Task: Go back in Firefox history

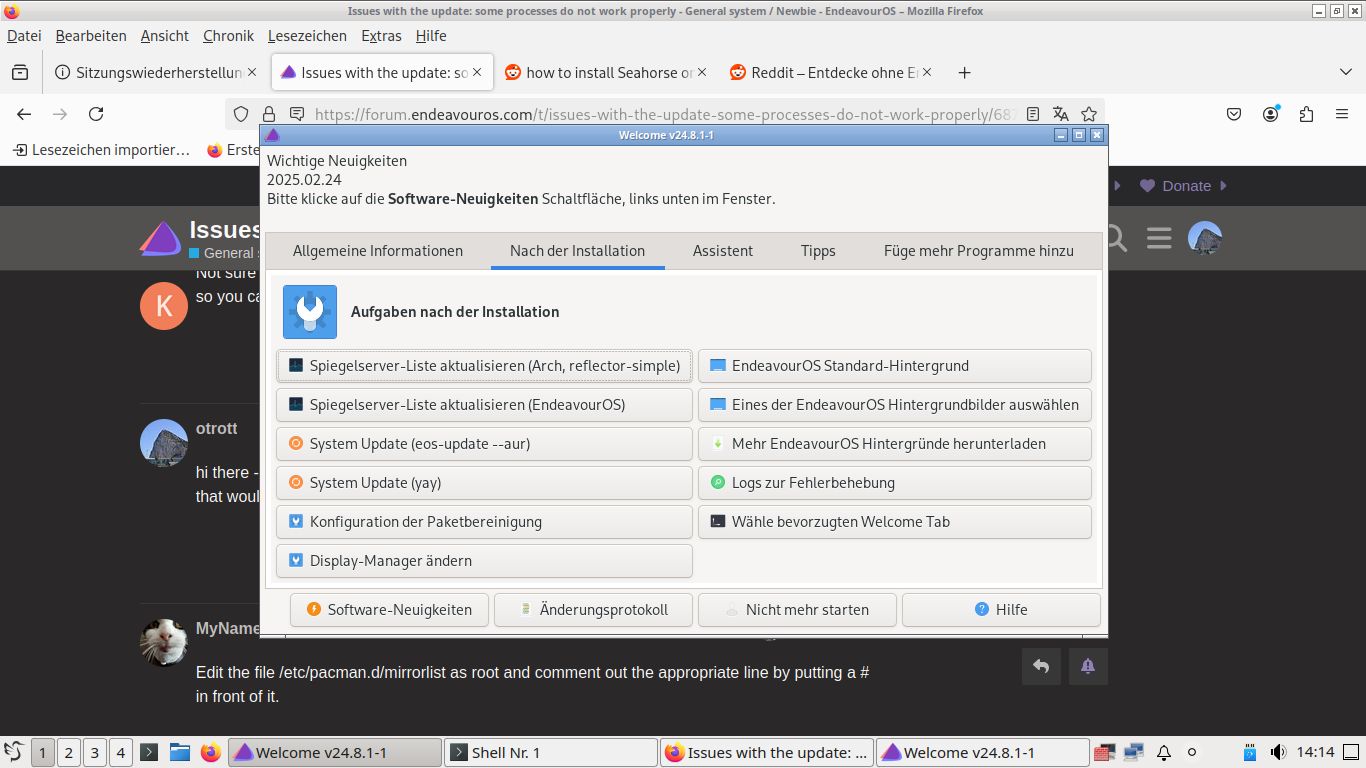Action: [x=24, y=114]
